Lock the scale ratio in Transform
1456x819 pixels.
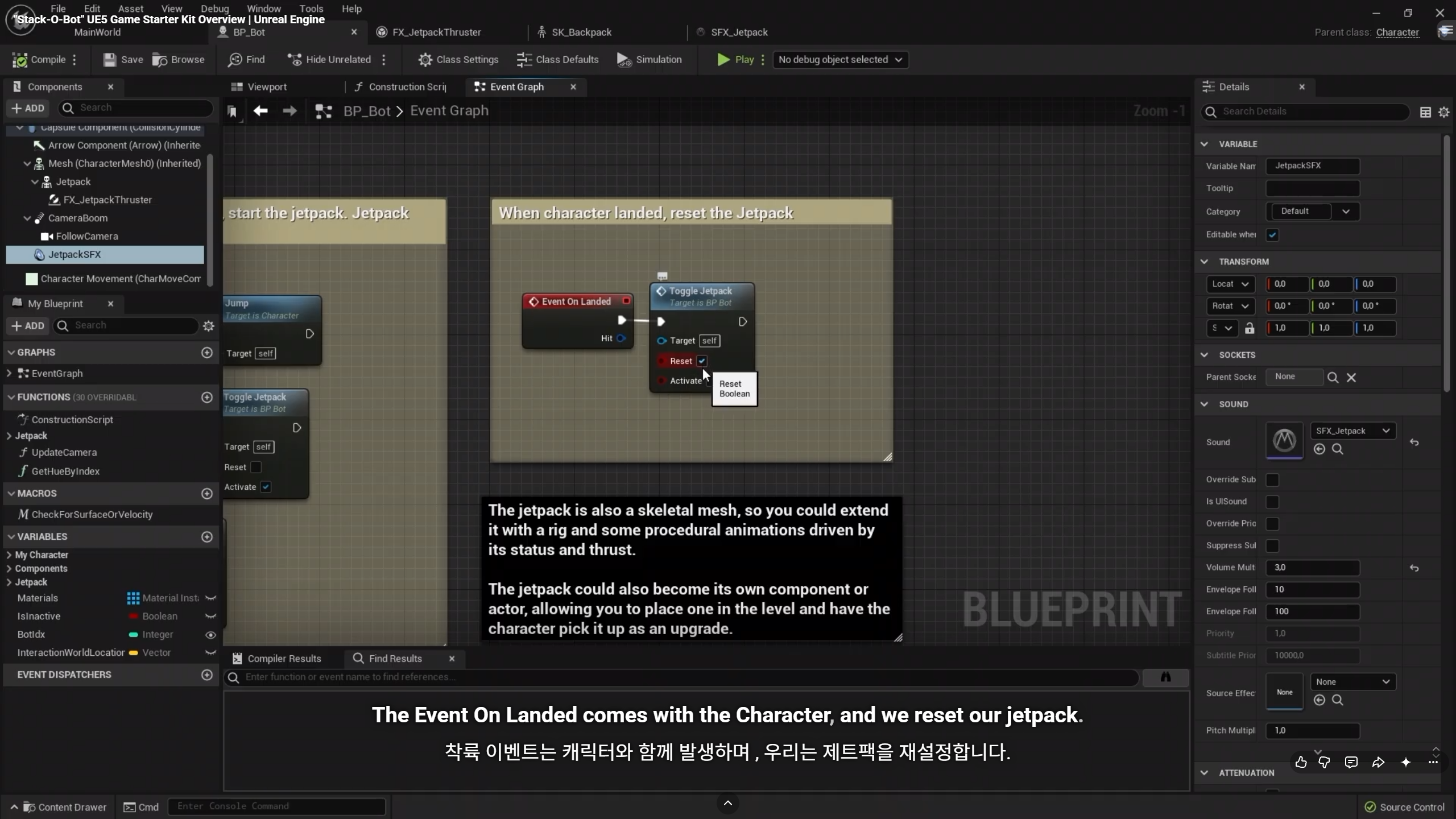pos(1250,328)
